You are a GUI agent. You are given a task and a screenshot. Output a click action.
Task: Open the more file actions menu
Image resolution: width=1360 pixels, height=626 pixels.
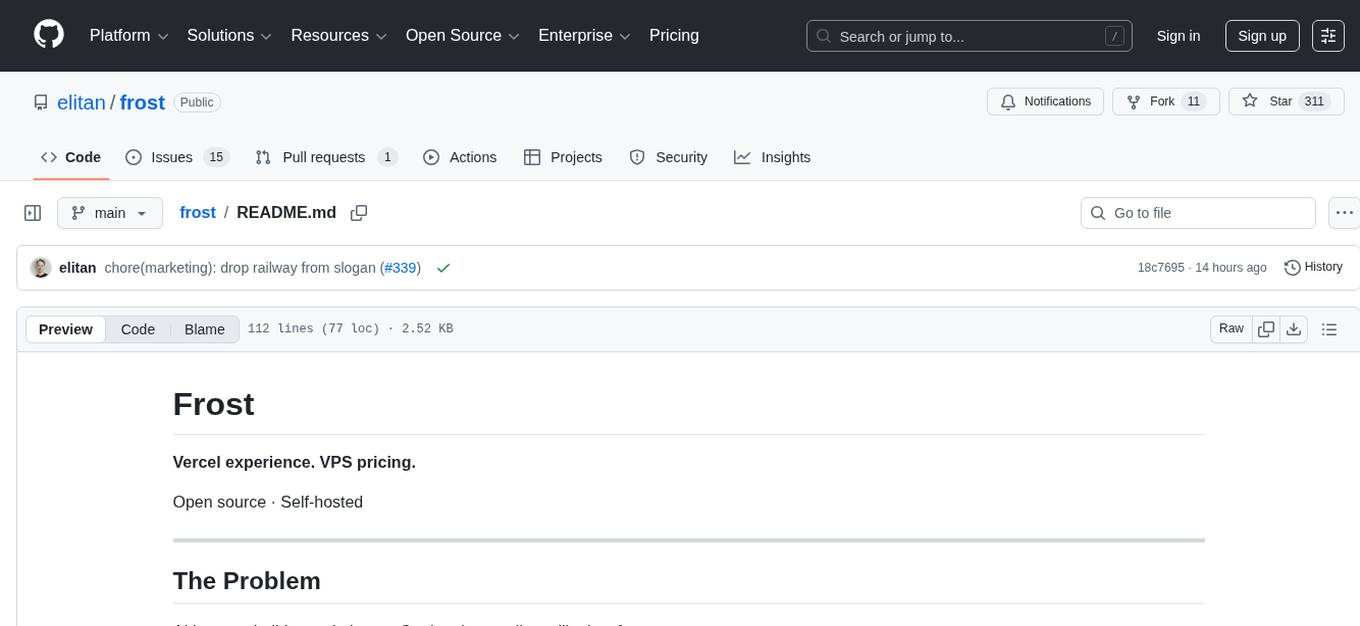click(1344, 213)
